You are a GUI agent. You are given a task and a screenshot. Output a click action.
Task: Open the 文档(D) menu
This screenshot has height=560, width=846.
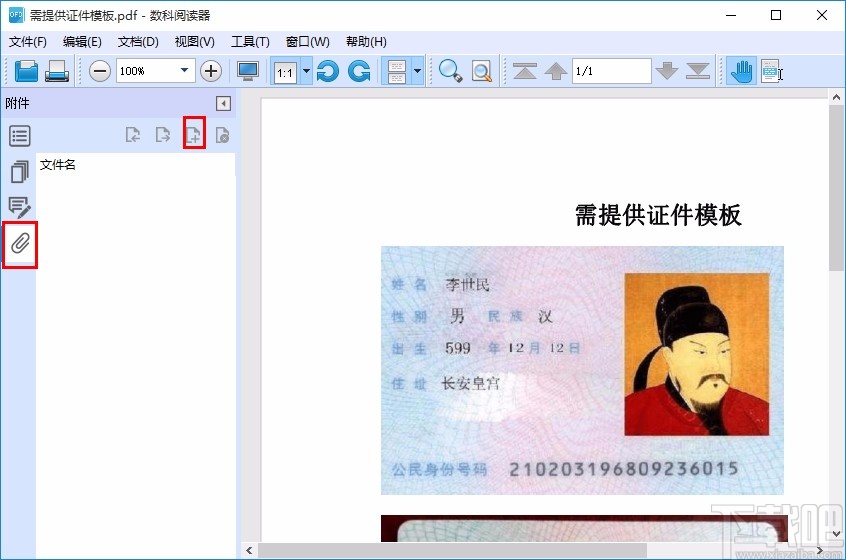[138, 42]
